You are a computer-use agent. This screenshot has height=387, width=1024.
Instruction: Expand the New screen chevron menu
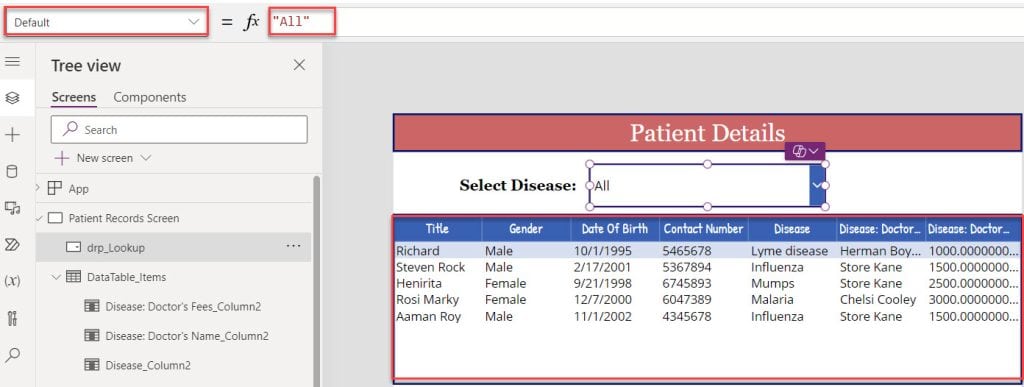point(146,158)
